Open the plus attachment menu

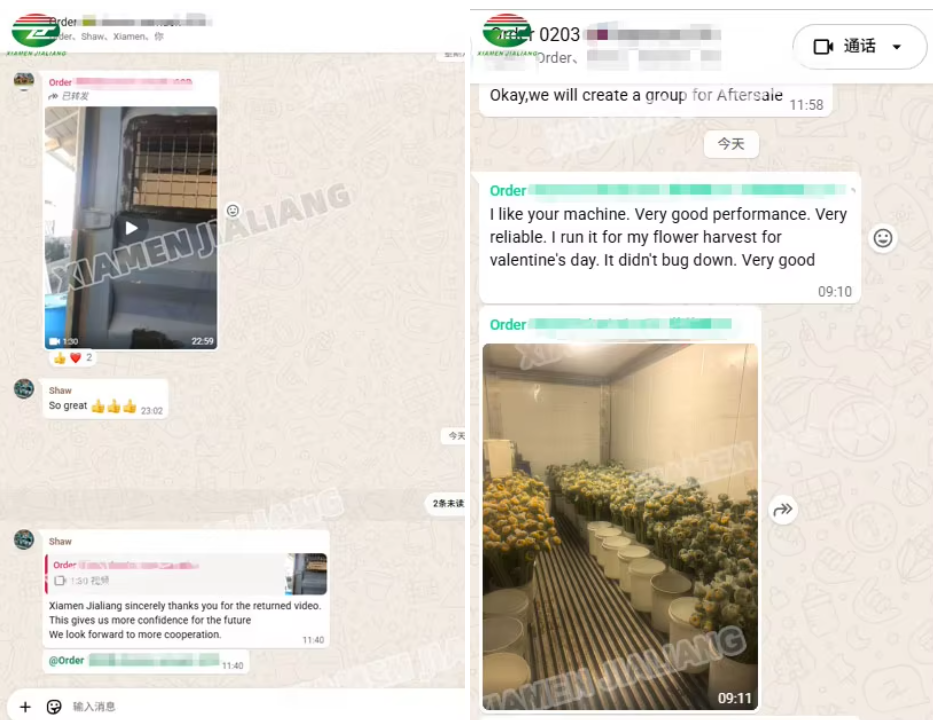pyautogui.click(x=25, y=706)
